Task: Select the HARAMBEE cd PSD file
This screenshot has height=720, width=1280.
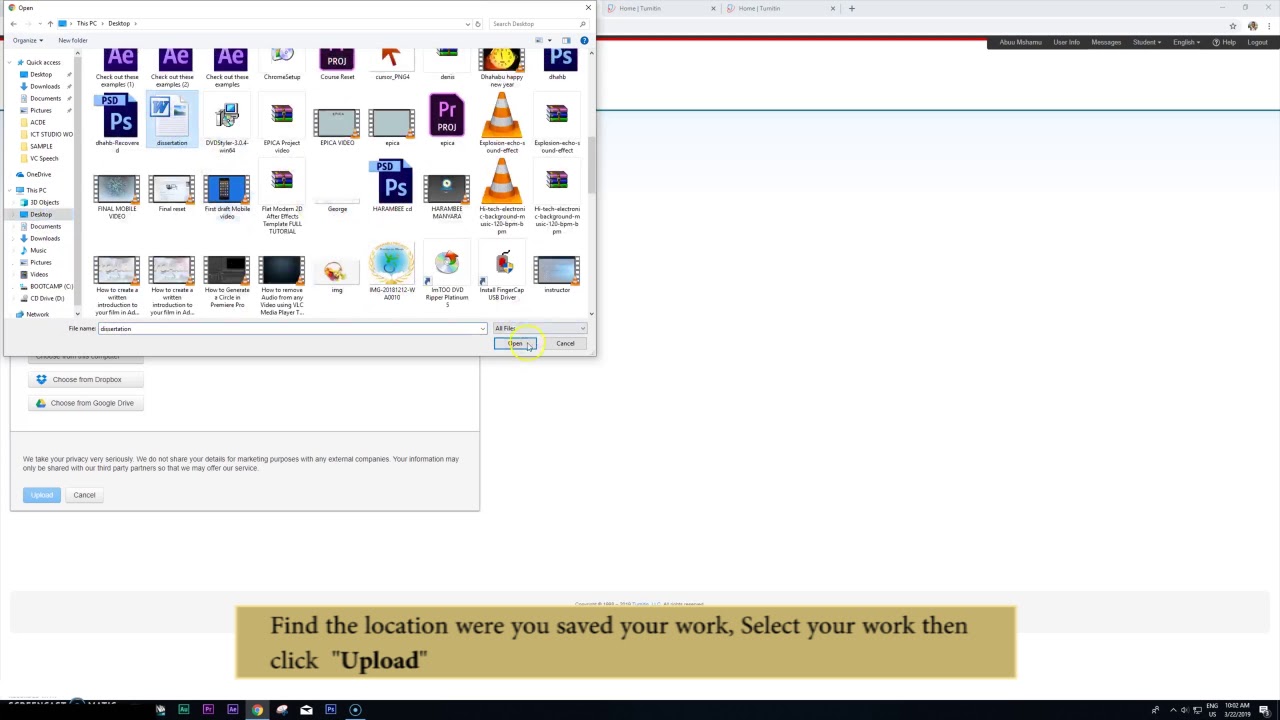Action: (x=392, y=187)
